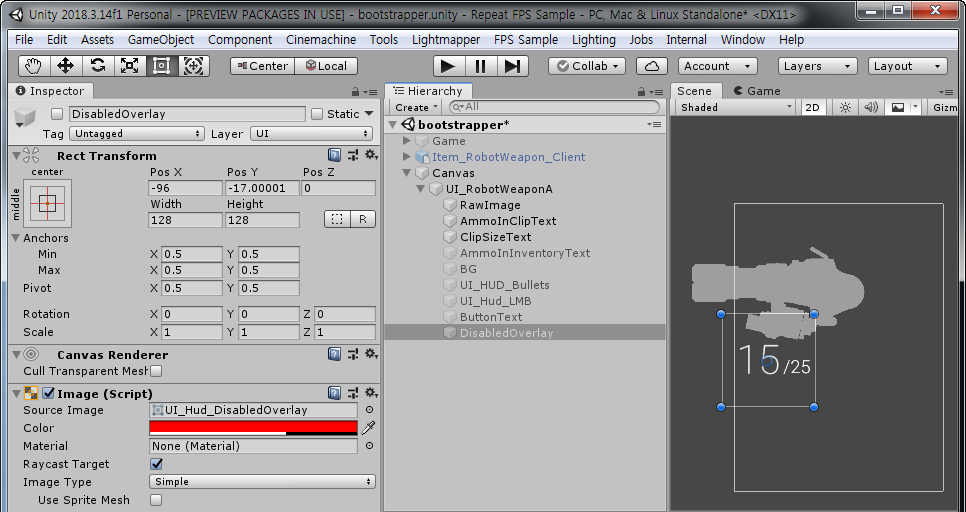Click the Pos X input field
966x512 pixels.
tap(185, 188)
